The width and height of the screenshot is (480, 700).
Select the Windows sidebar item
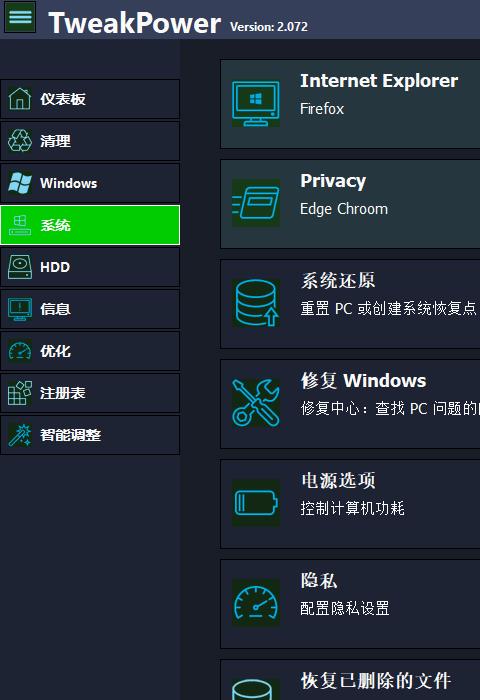(90, 183)
